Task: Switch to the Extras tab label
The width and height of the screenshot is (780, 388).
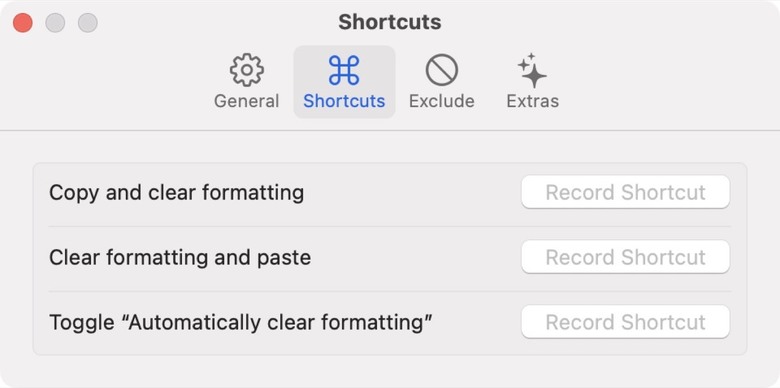Action: coord(533,101)
